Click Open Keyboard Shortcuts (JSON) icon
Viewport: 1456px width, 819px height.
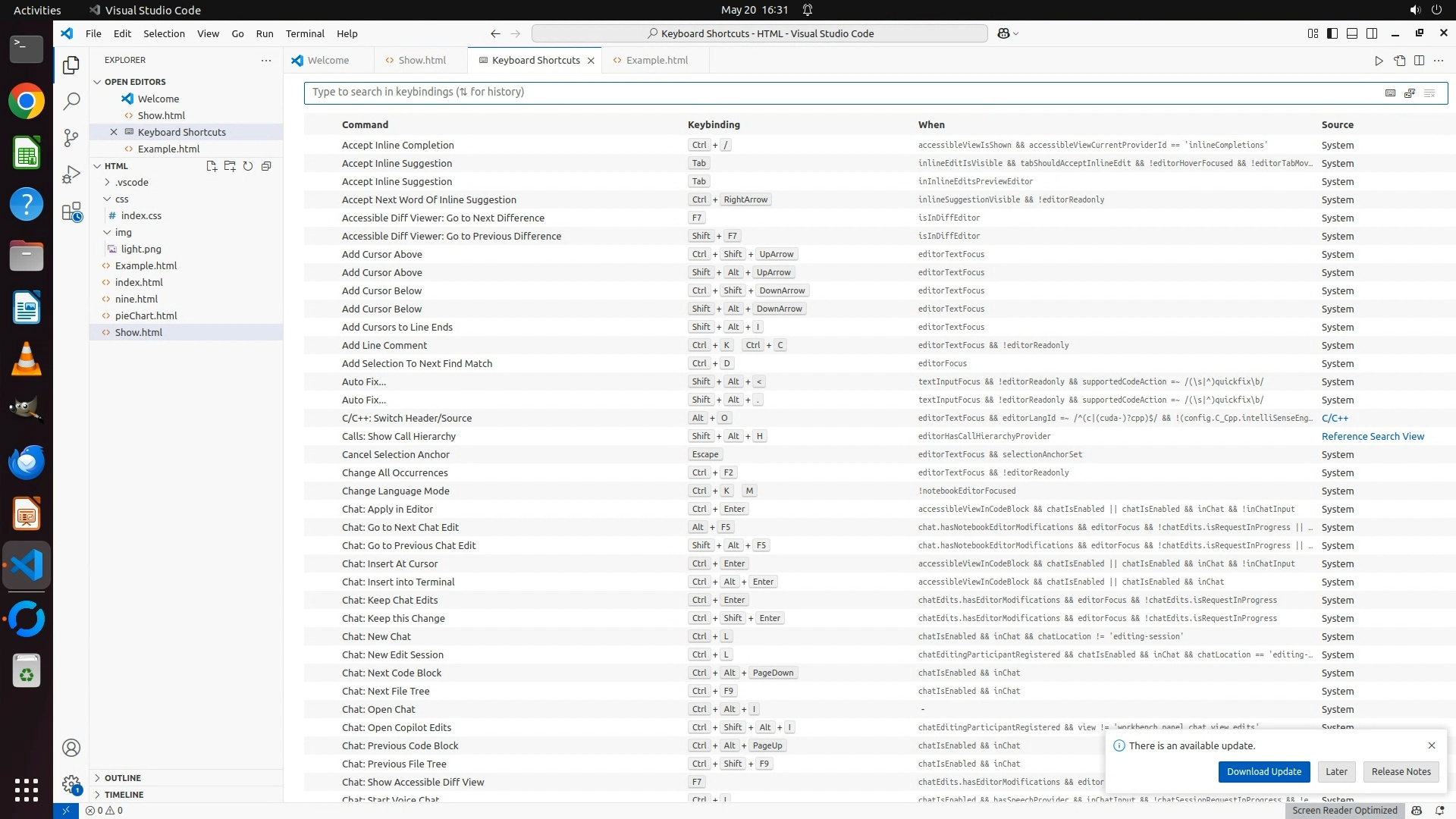click(1400, 61)
